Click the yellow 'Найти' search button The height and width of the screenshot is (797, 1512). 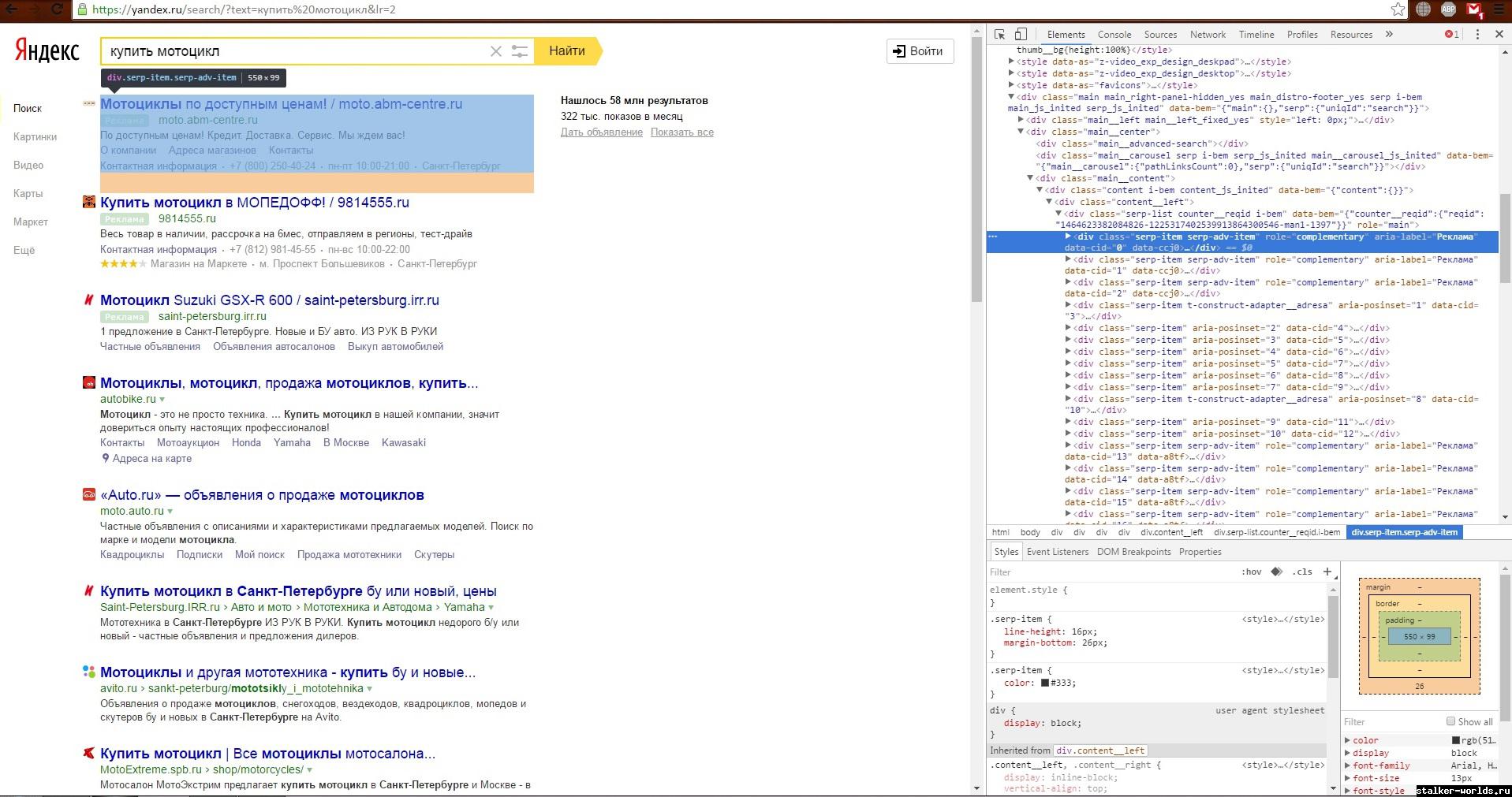[567, 51]
